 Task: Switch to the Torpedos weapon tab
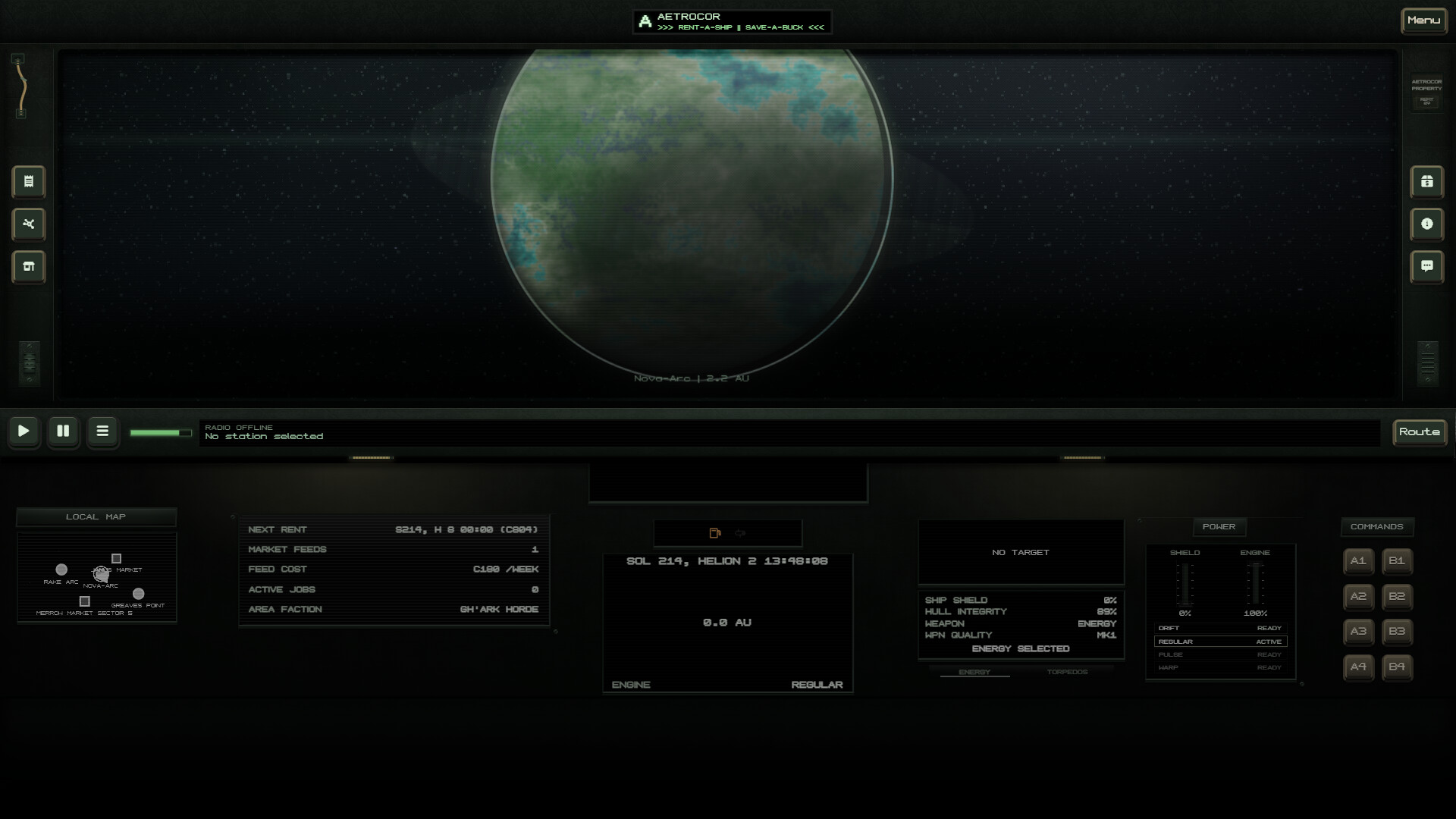pos(1067,672)
